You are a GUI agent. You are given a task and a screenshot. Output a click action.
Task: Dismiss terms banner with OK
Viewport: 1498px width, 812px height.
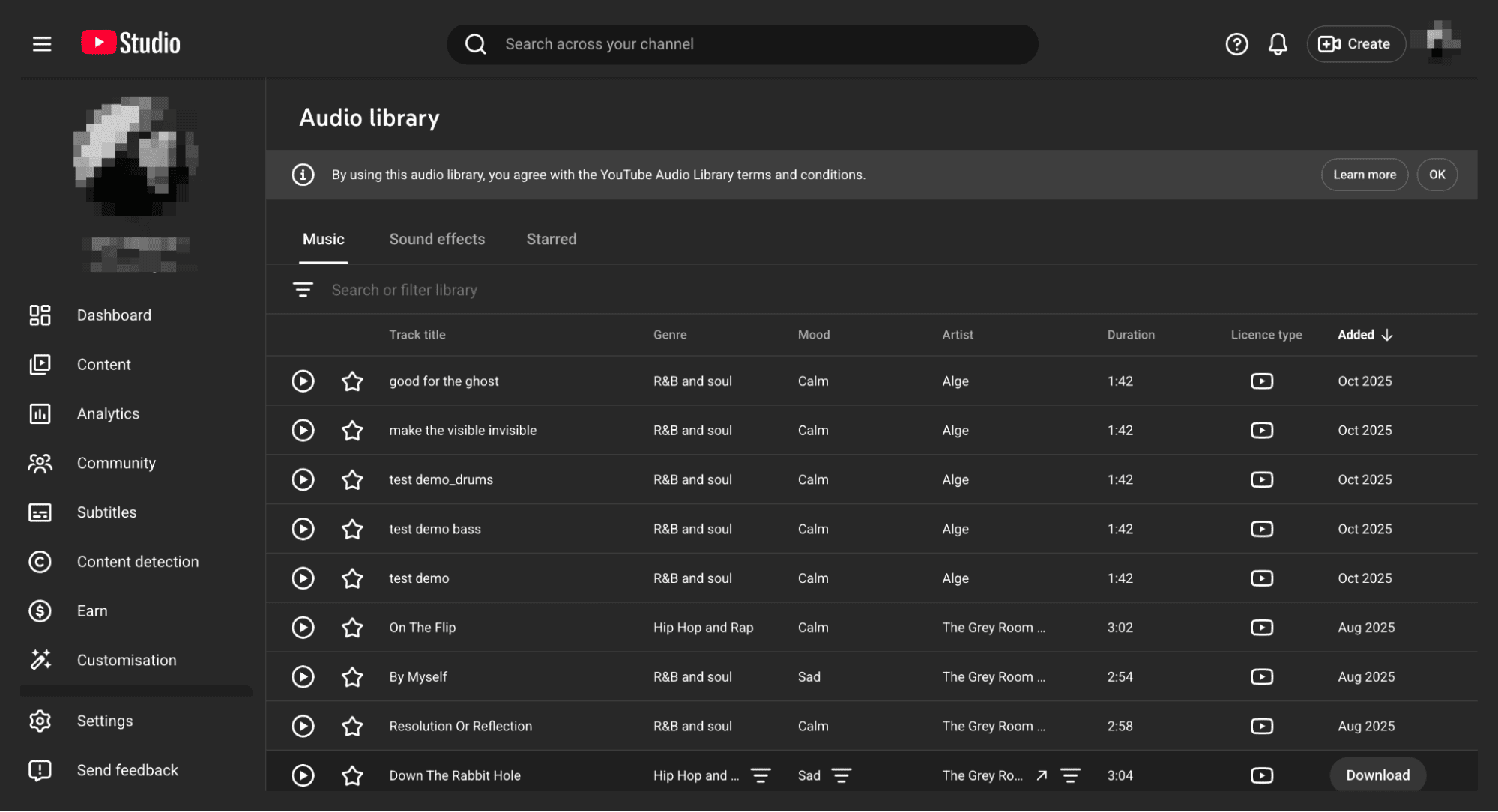coord(1437,174)
